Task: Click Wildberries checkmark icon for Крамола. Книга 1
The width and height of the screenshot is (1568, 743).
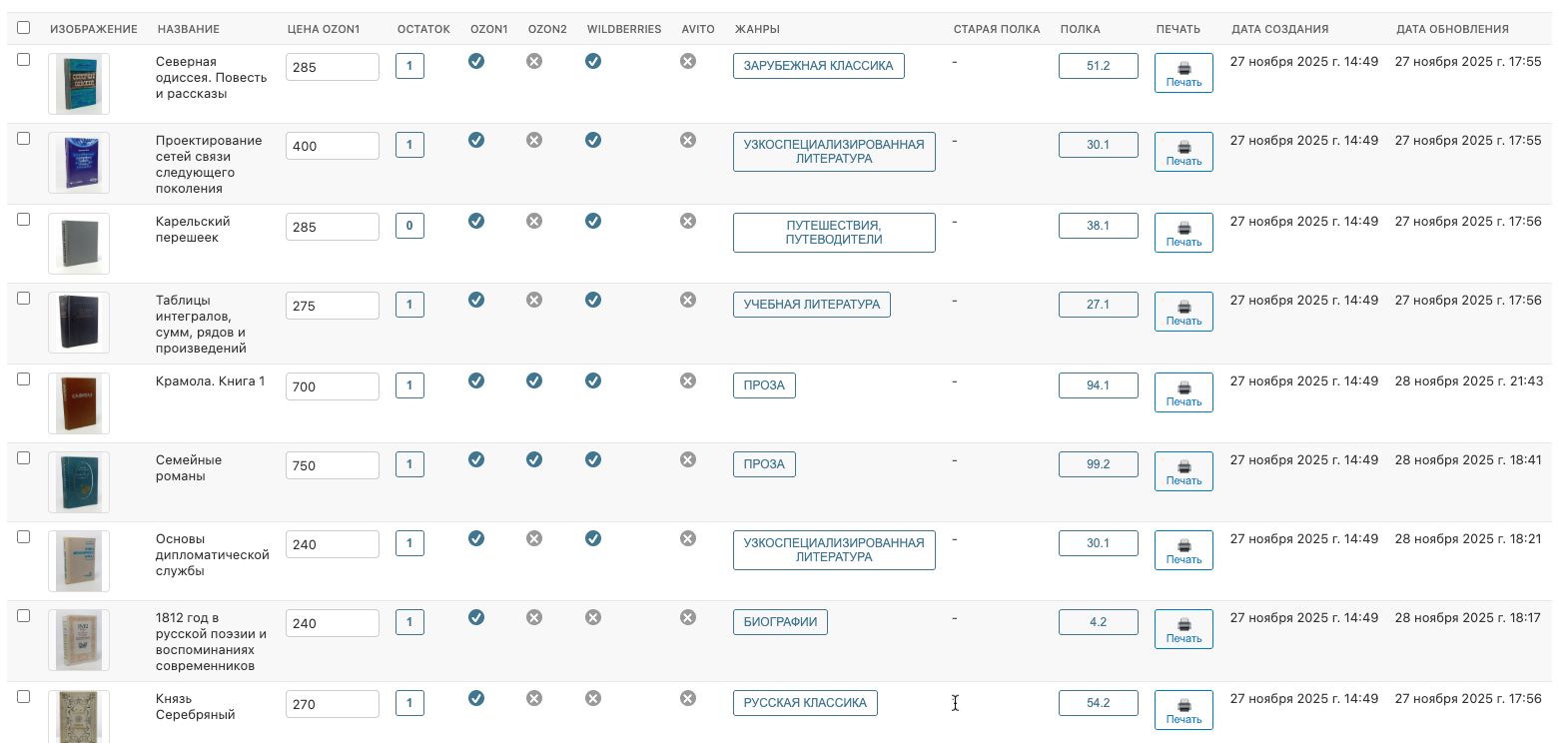Action: click(593, 380)
